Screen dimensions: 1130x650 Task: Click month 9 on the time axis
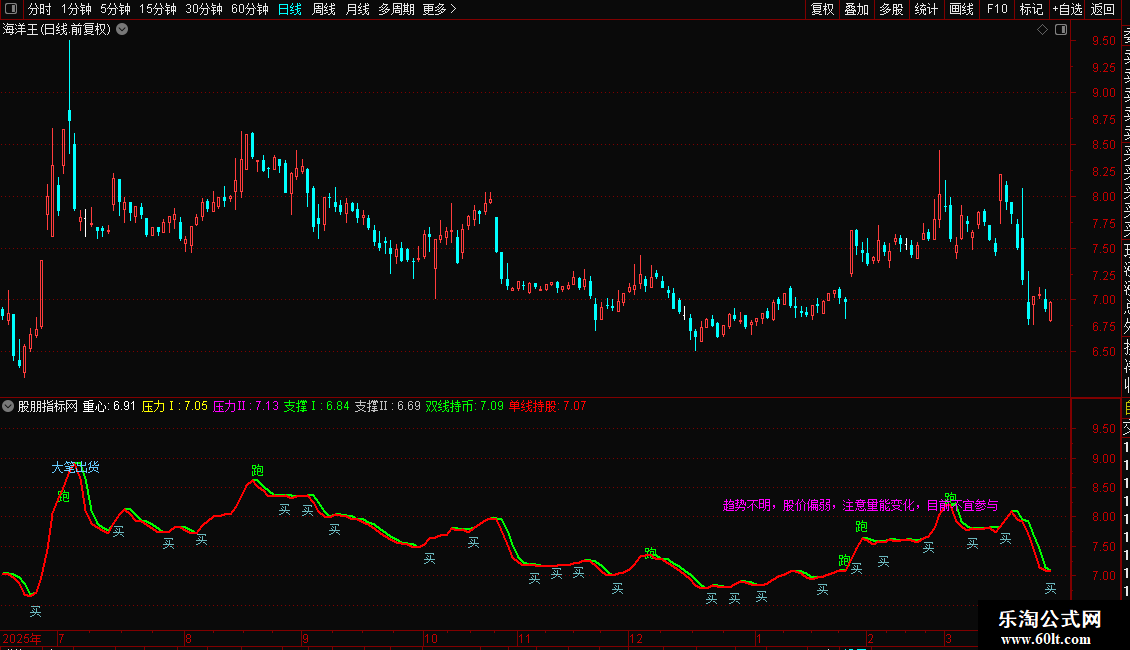(x=305, y=638)
